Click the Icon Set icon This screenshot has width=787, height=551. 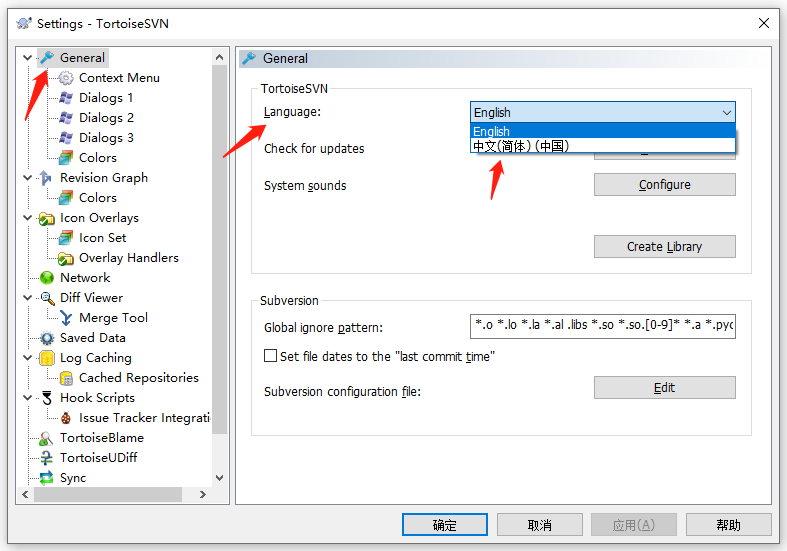pyautogui.click(x=66, y=238)
